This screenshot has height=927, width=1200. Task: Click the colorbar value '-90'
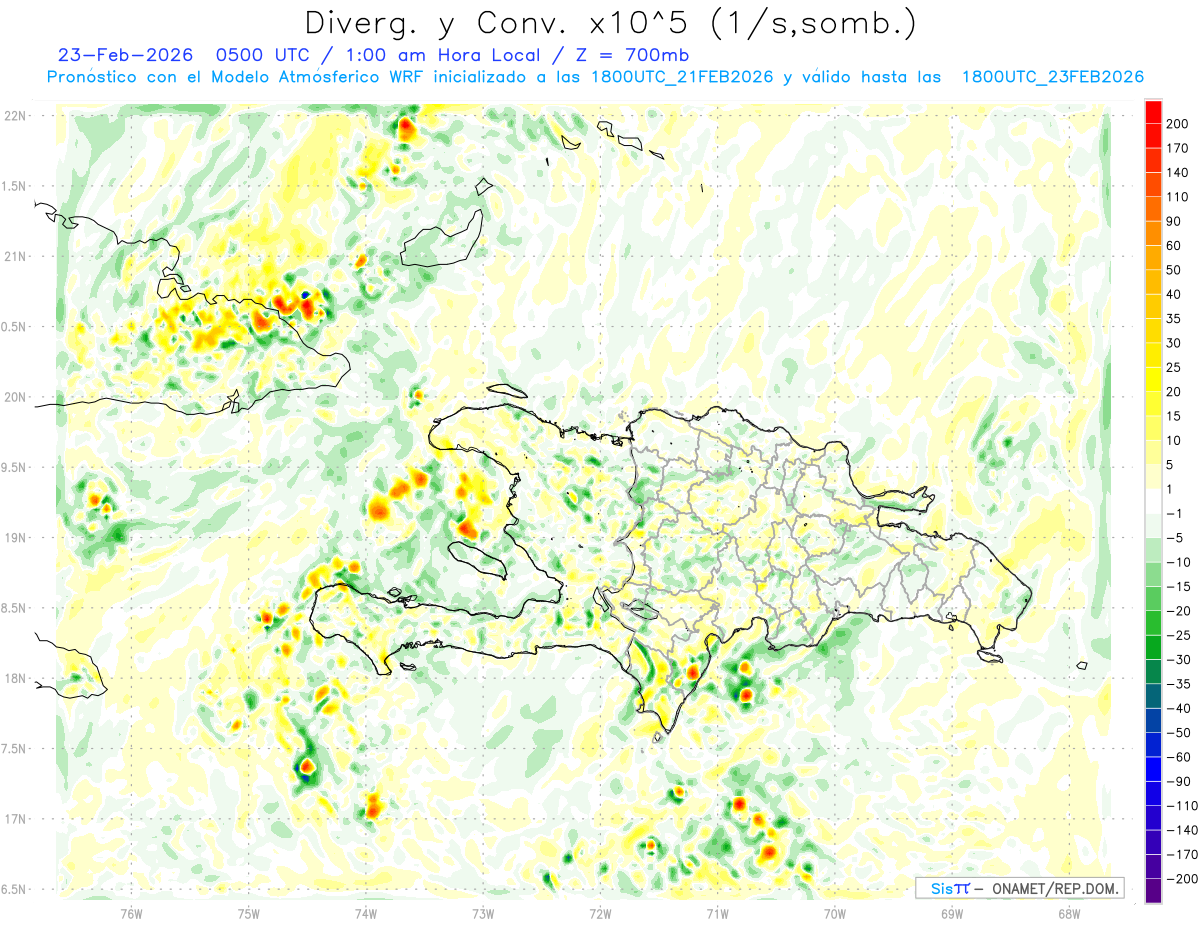[1178, 781]
